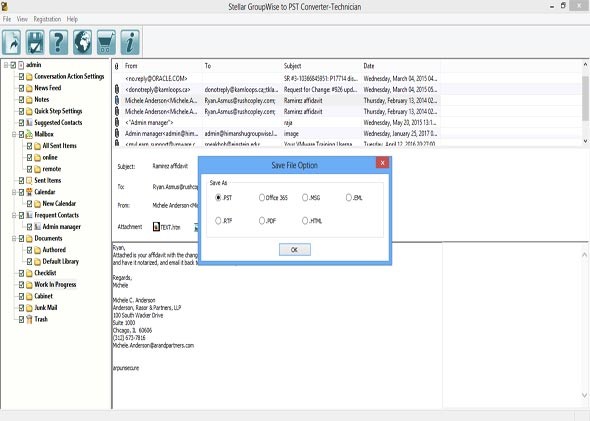Choose the .PDF save format
590x421 pixels.
click(x=262, y=221)
